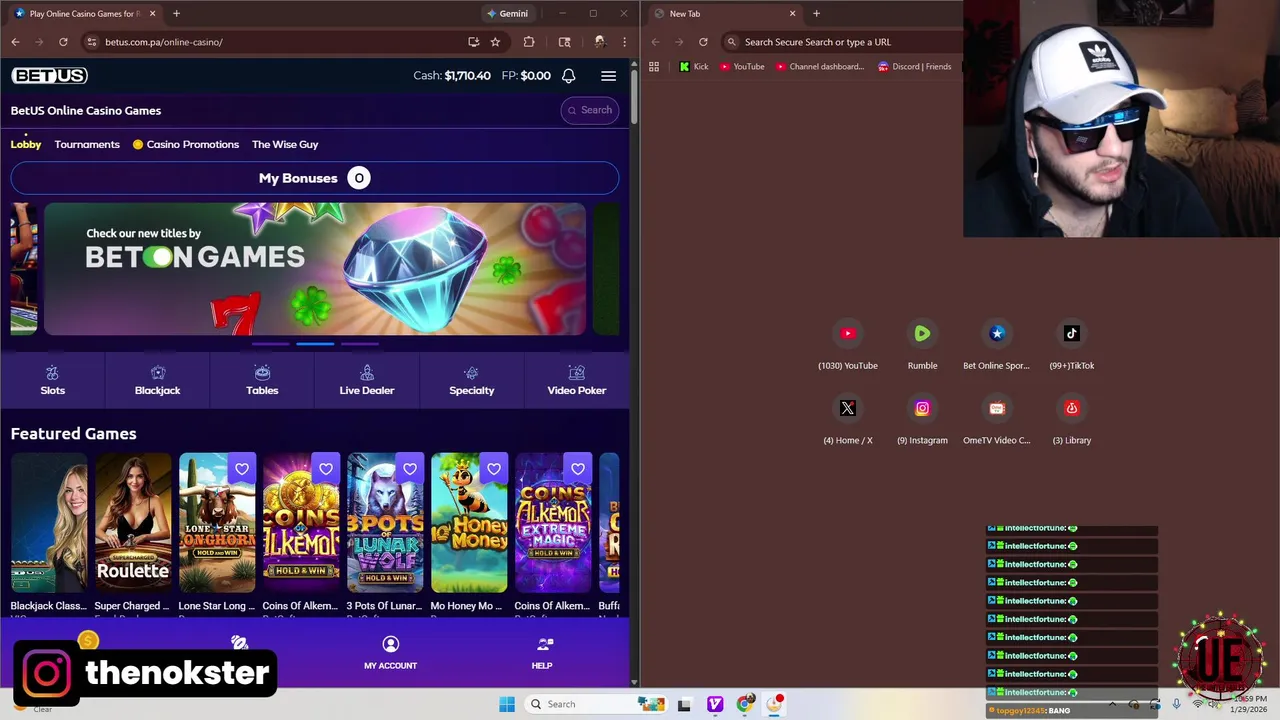
Task: Favorite the Mo Honey Money game
Action: [494, 469]
